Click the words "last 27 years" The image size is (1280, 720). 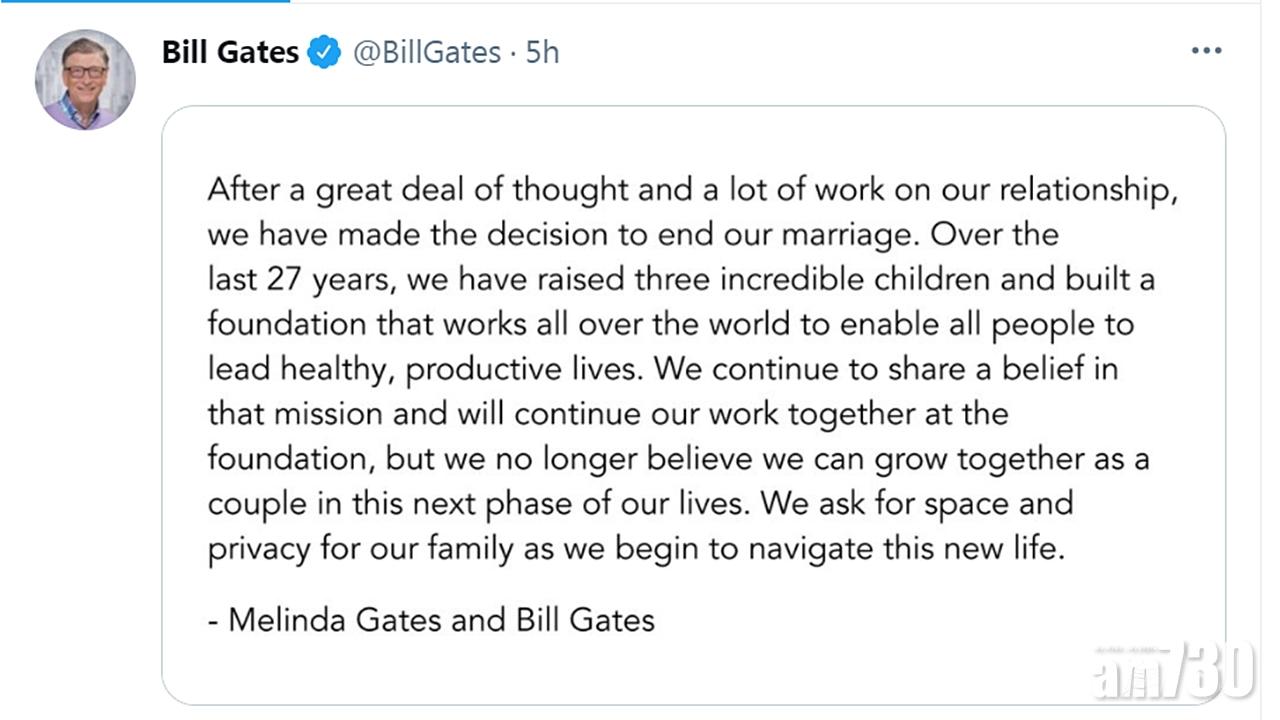point(302,280)
